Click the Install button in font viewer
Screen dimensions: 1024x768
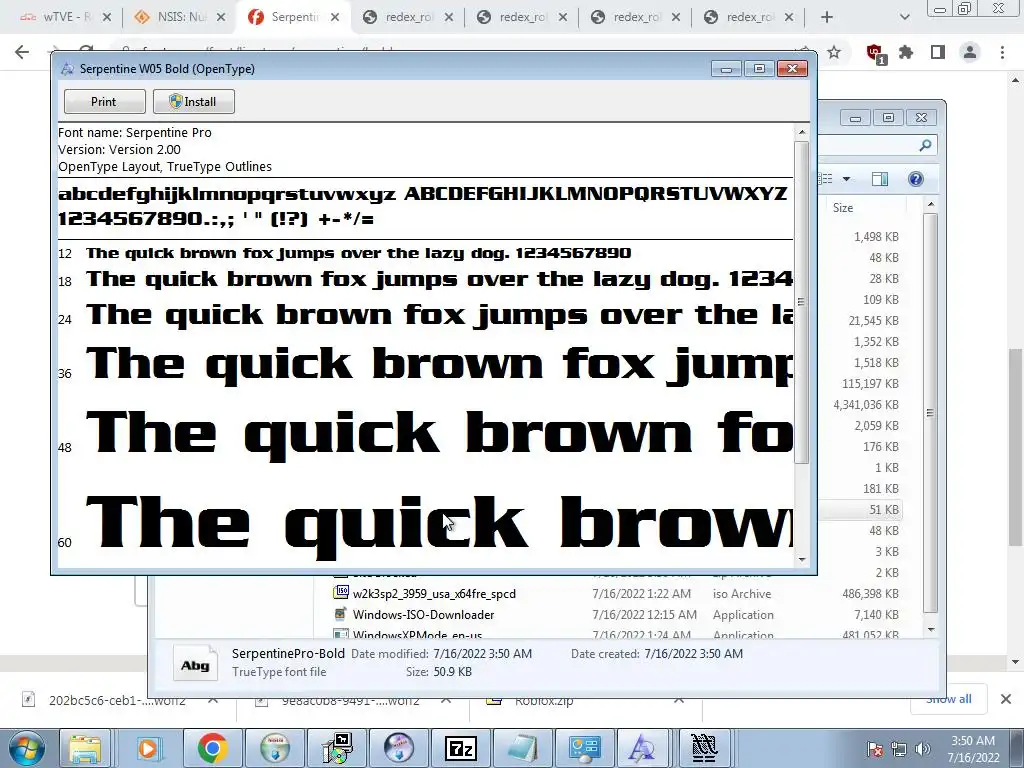pos(193,102)
